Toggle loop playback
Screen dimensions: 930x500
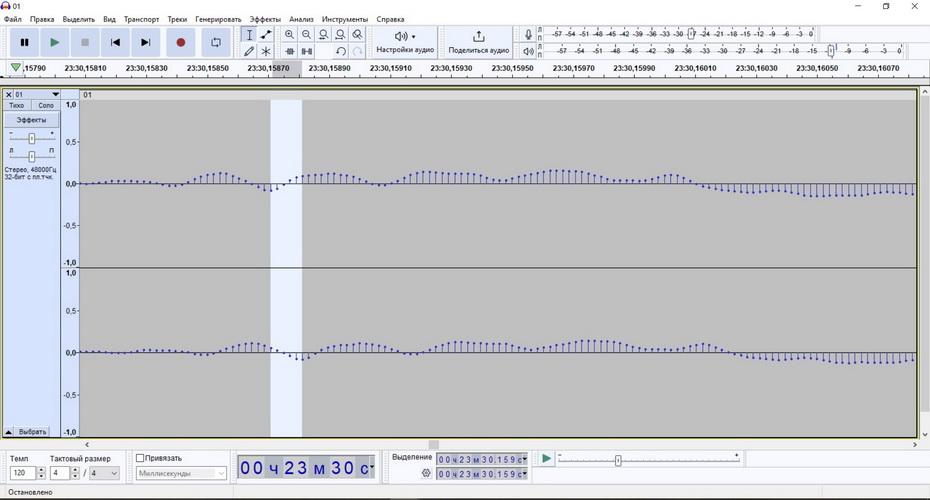216,42
